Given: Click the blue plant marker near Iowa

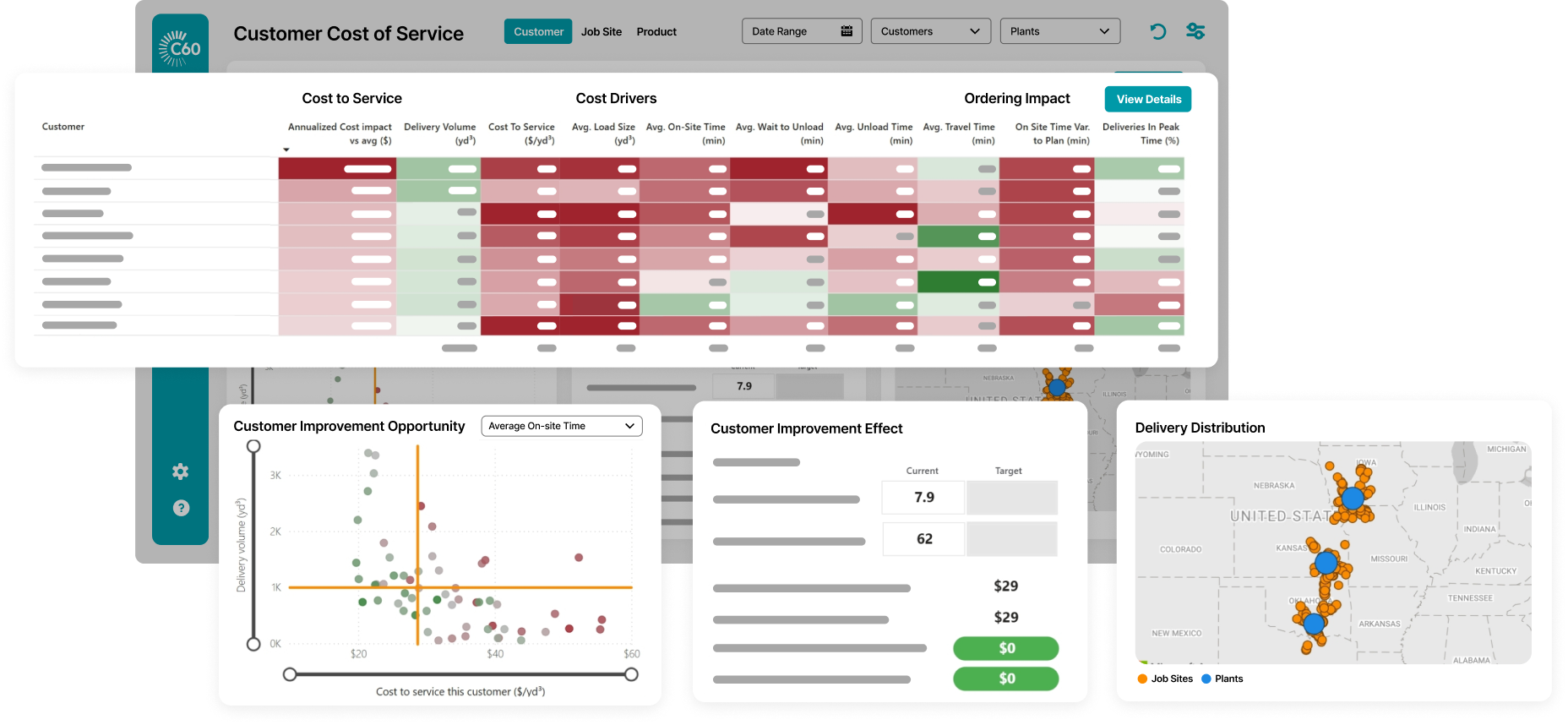Looking at the screenshot, I should pyautogui.click(x=1353, y=499).
